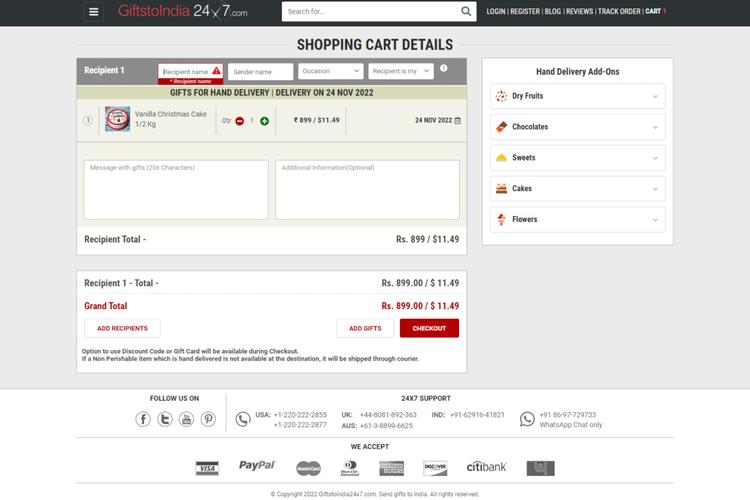Click the info icon in Recipient 1 bar
The height and width of the screenshot is (500, 750).
(x=444, y=68)
